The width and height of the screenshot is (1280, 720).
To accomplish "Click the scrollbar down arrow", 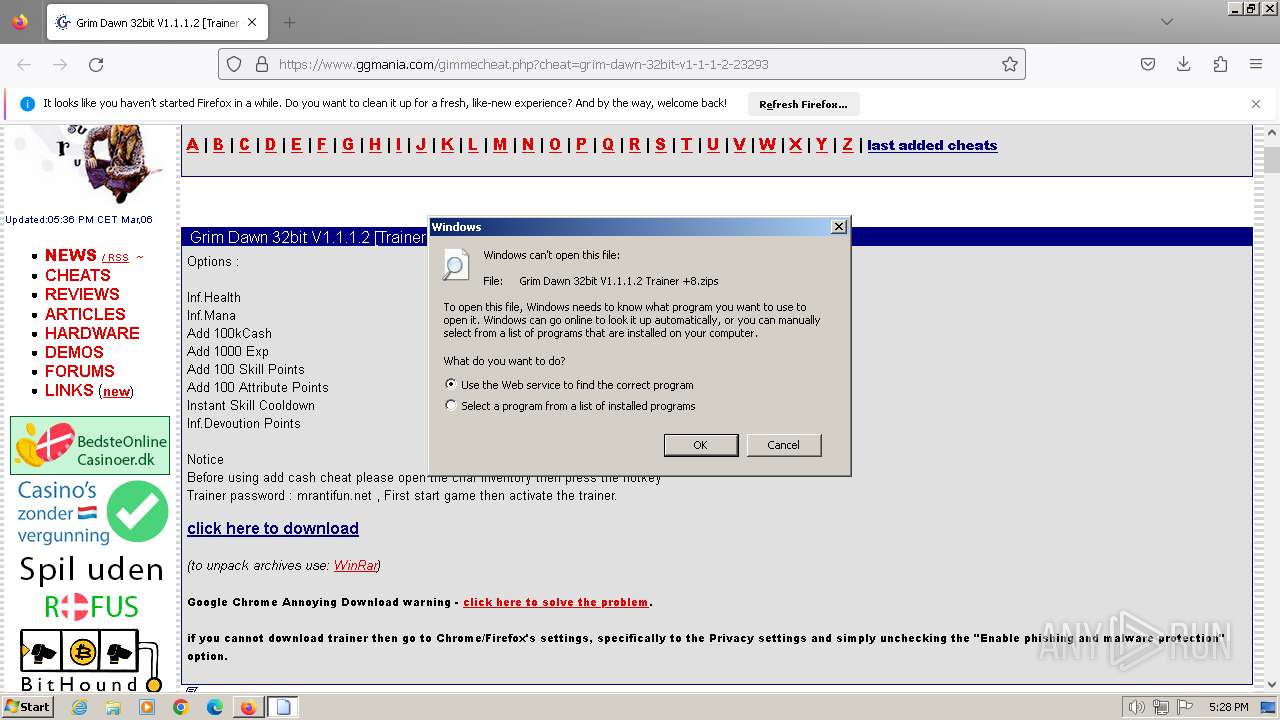I will [x=1271, y=685].
